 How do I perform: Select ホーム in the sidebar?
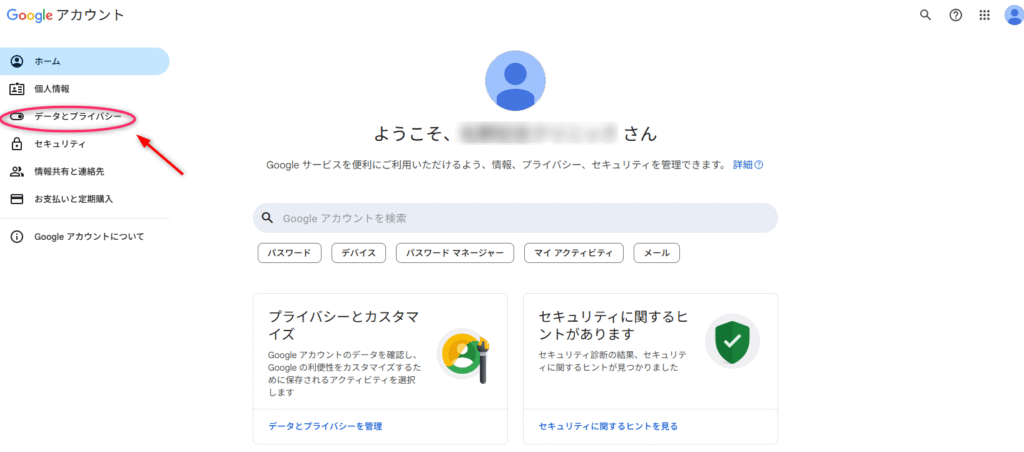(85, 61)
